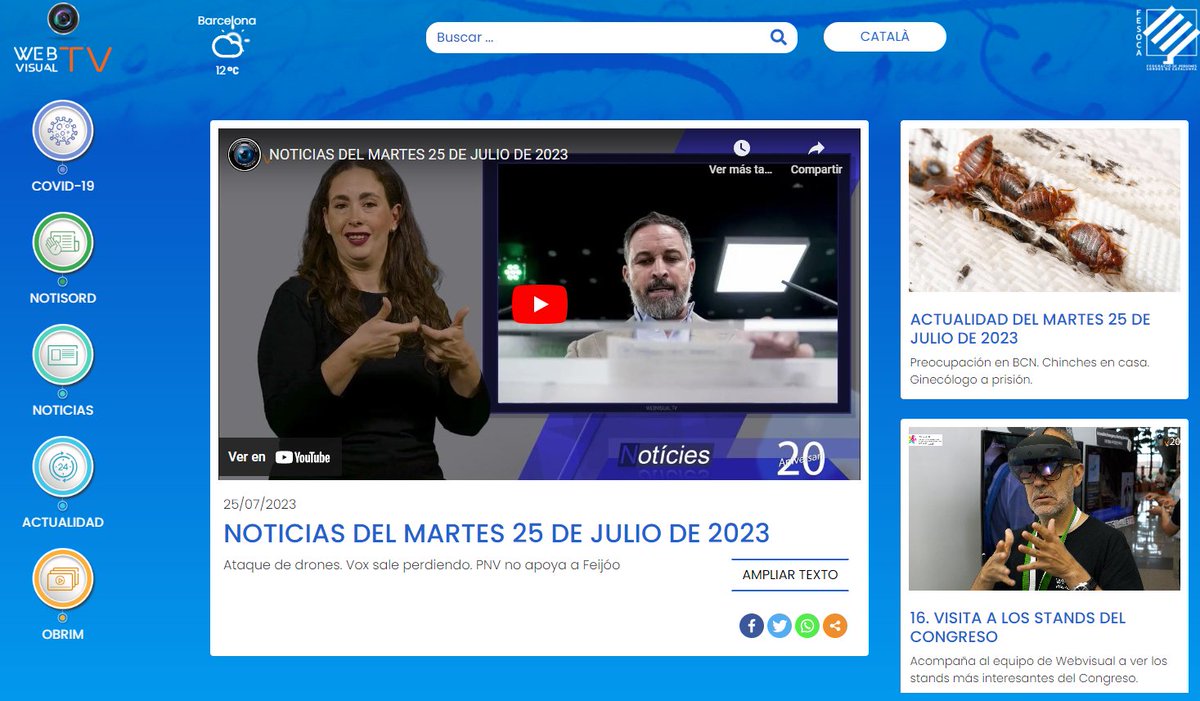1200x701 pixels.
Task: Click the search magnifier icon
Action: 778,38
